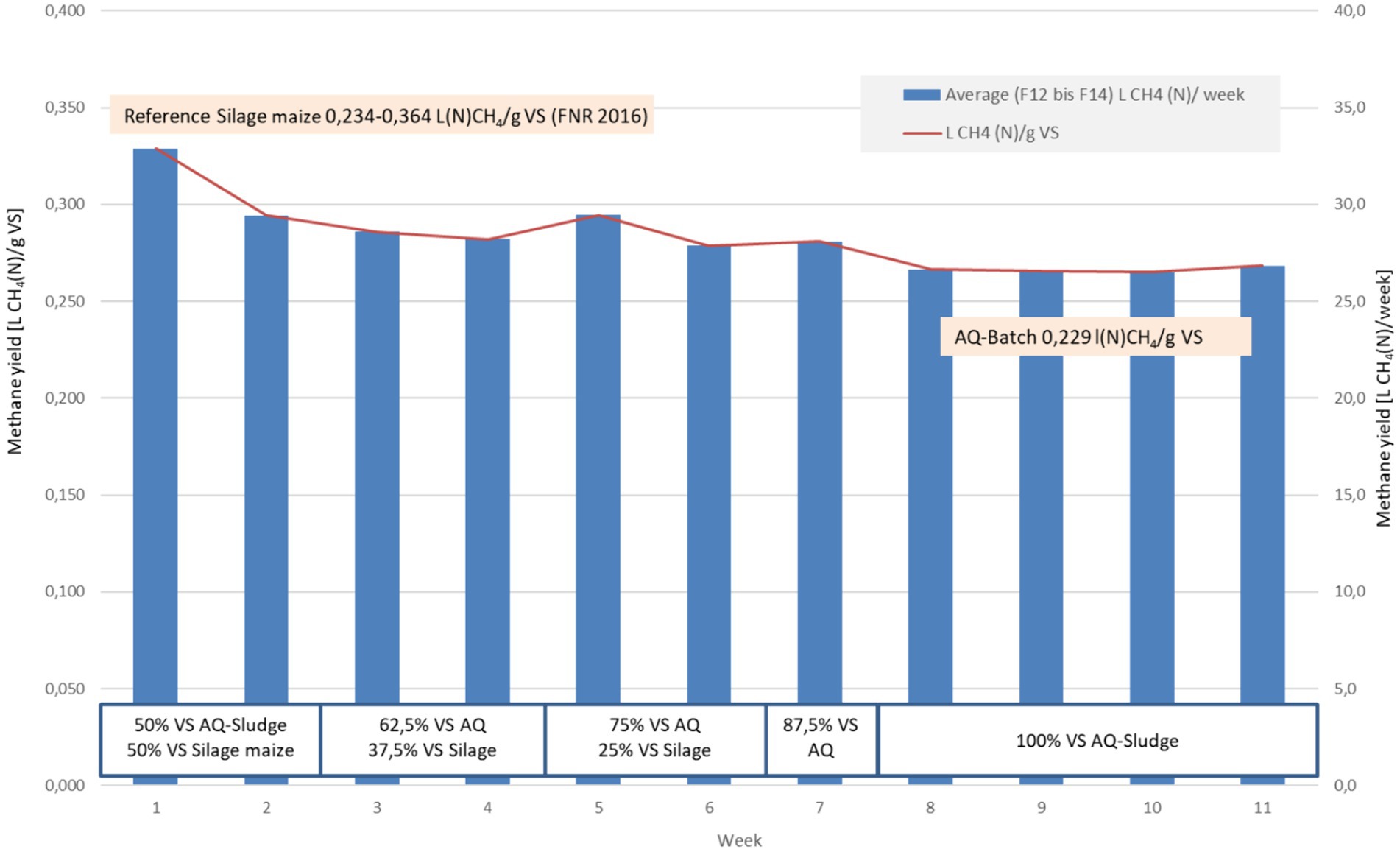Click x-axis week label 11

click(1262, 808)
